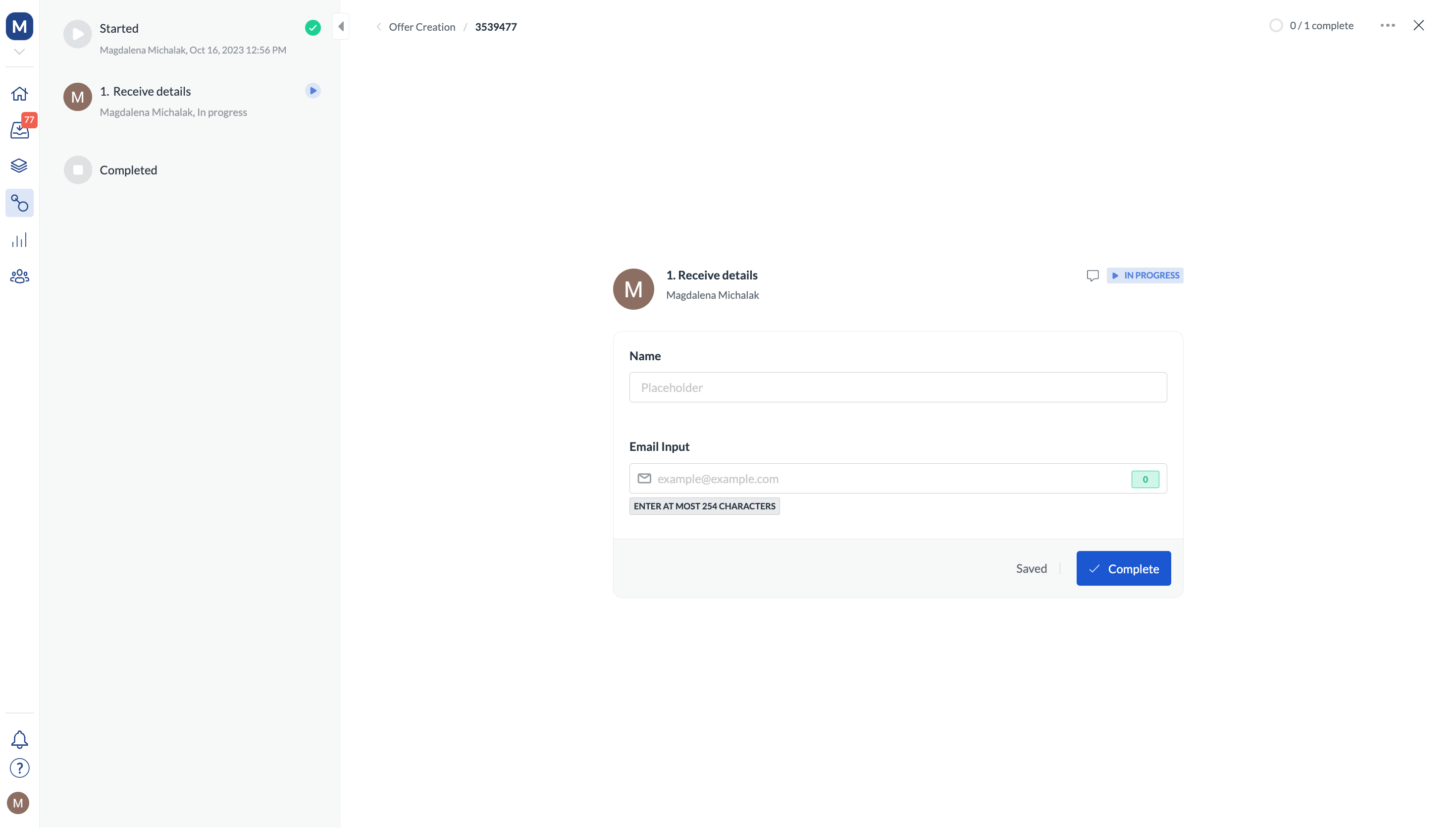Click the Completed stop circle icon

[78, 170]
